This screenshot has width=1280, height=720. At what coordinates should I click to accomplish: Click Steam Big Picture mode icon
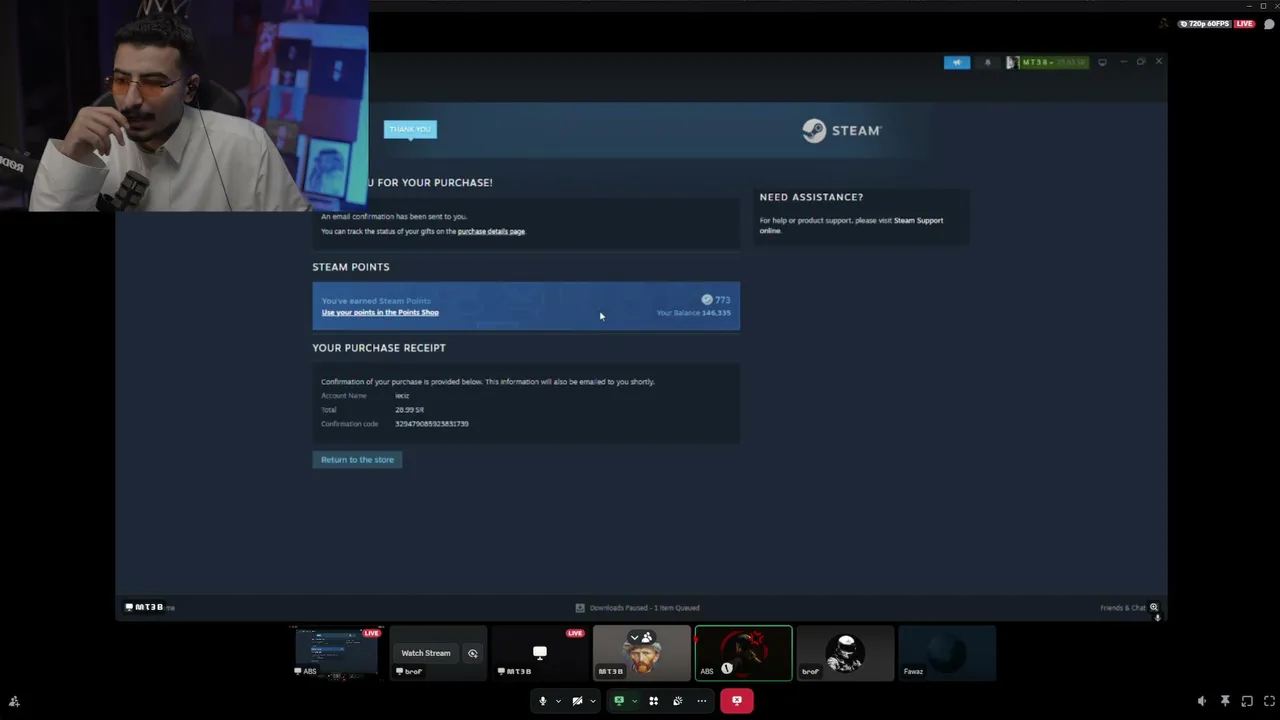coord(1102,62)
